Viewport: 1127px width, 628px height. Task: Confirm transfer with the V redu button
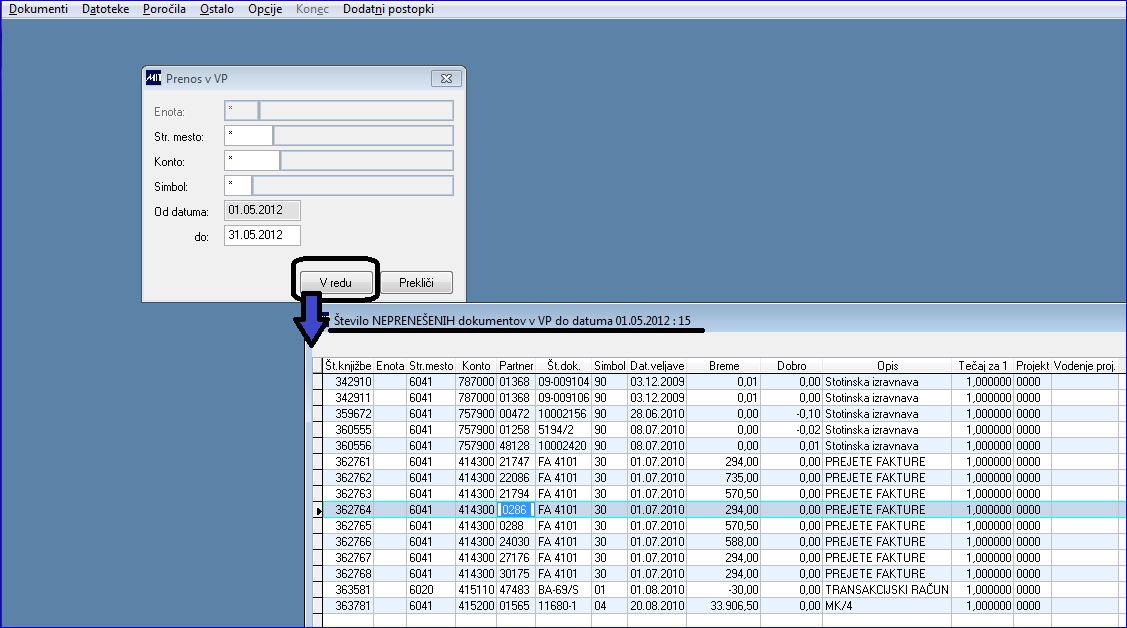(x=336, y=282)
